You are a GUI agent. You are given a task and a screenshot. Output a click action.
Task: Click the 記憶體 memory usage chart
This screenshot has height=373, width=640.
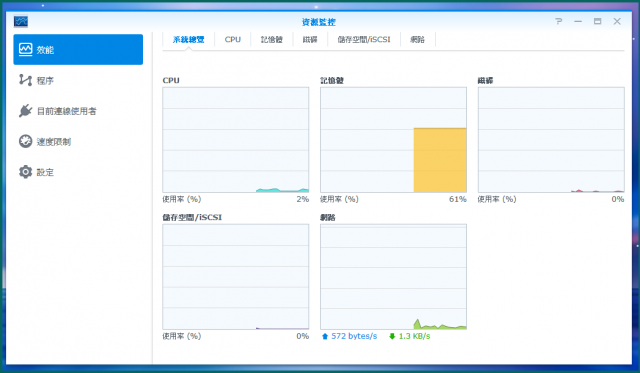click(393, 140)
